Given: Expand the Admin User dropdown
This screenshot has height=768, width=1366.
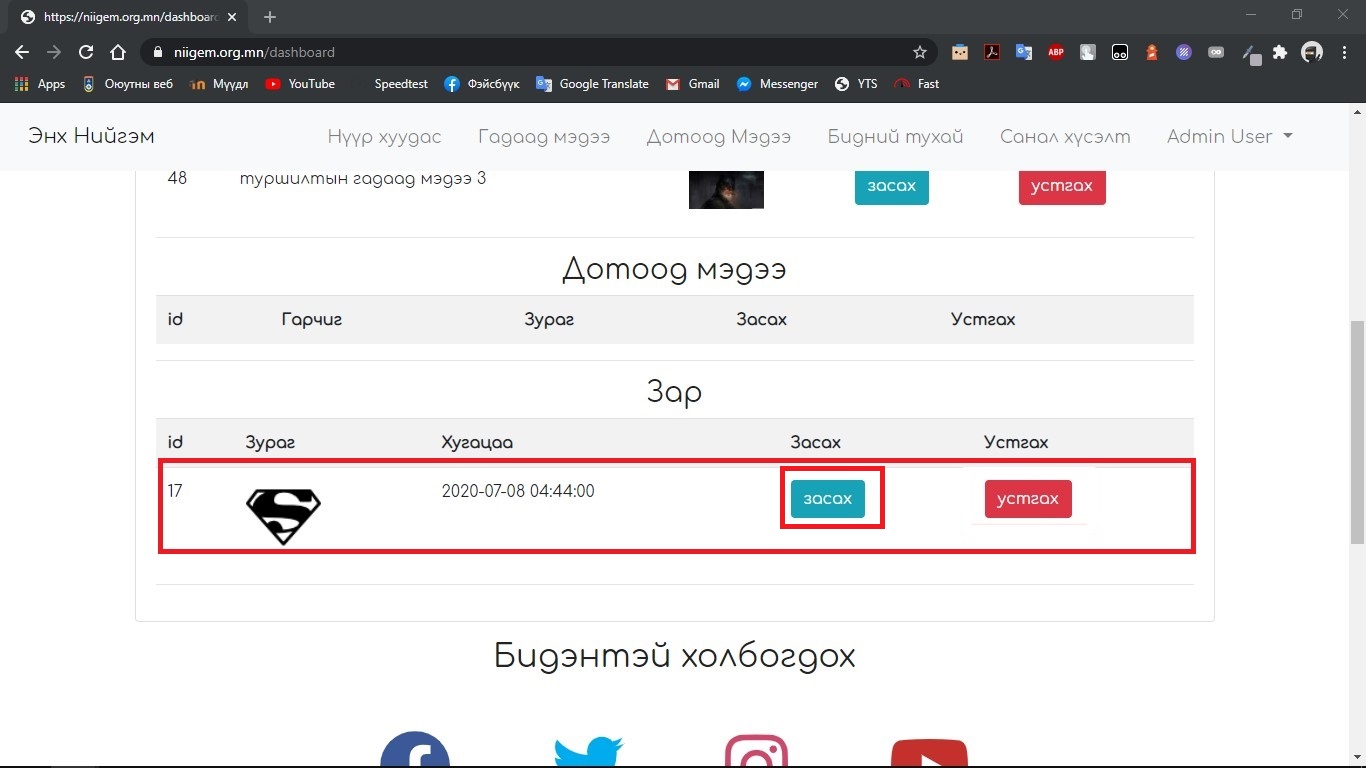Looking at the screenshot, I should (1229, 136).
